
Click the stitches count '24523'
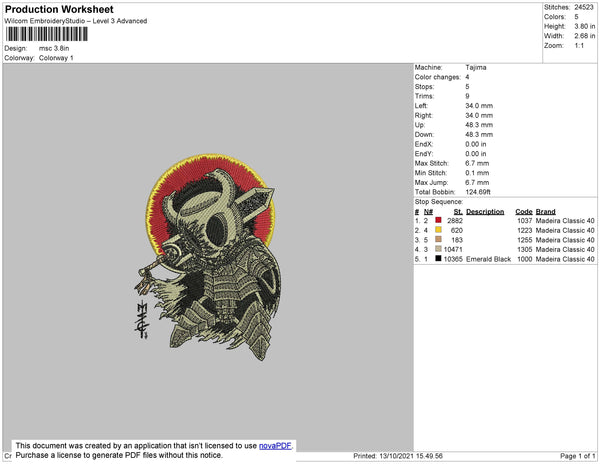[x=584, y=7]
